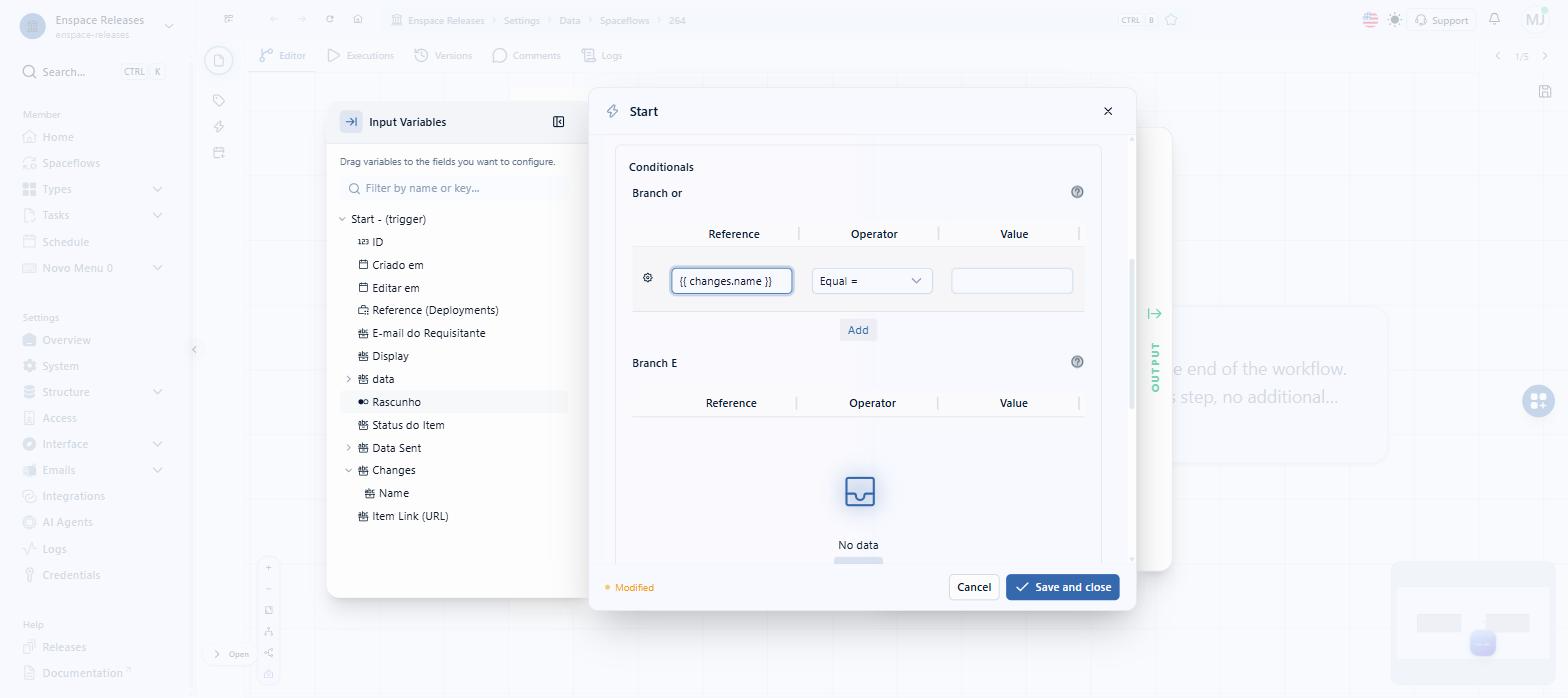Select the ID variable
Image resolution: width=1568 pixels, height=698 pixels.
(x=377, y=242)
